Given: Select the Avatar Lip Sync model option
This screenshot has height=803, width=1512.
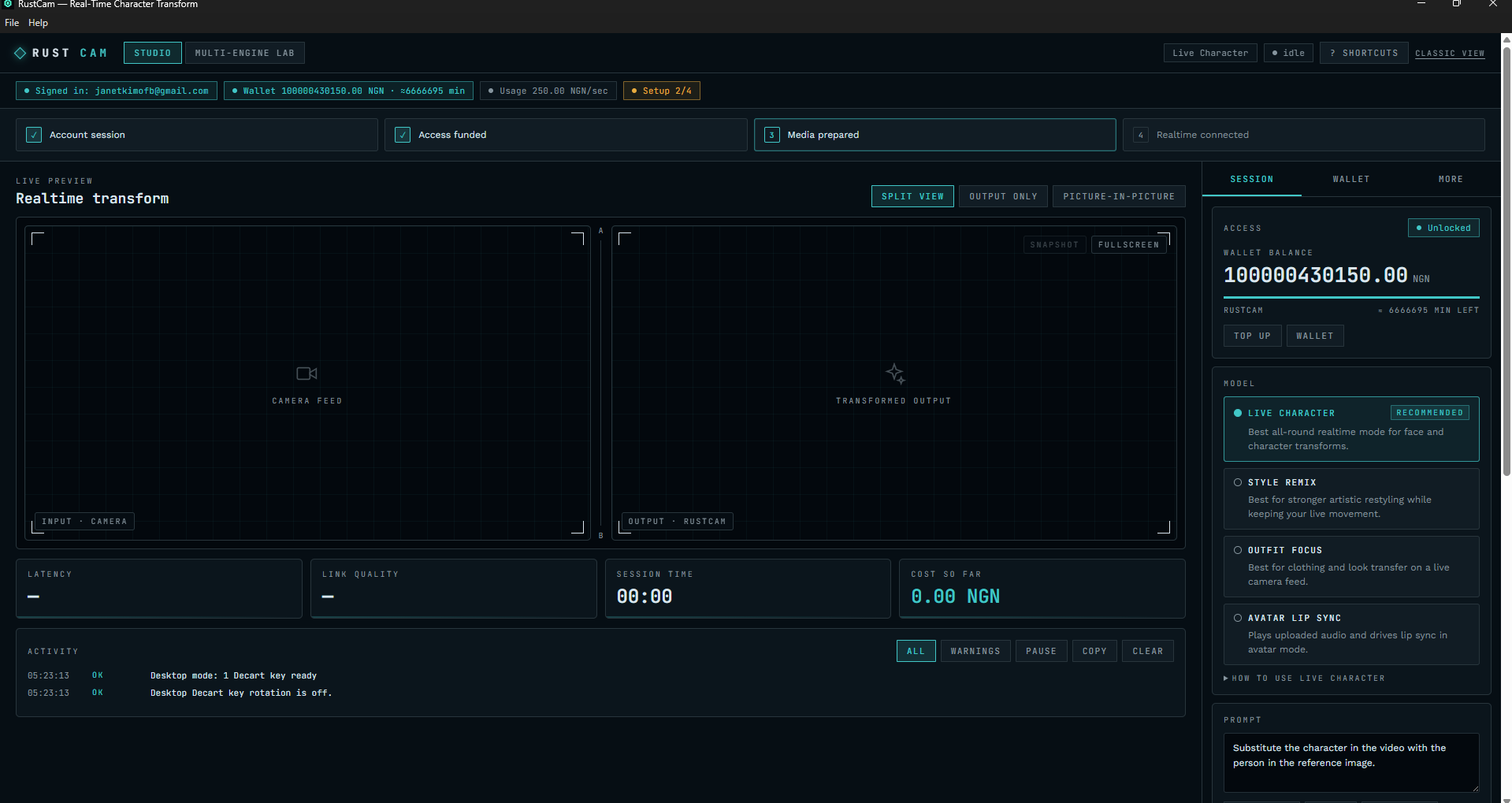Looking at the screenshot, I should [1350, 634].
